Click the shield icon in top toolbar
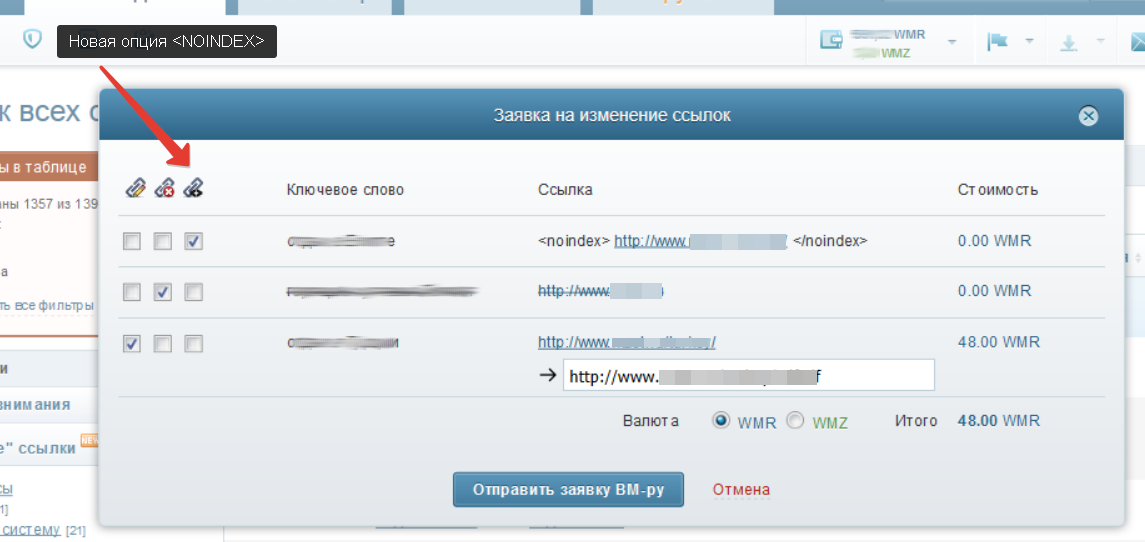The height and width of the screenshot is (542, 1145). tap(32, 39)
